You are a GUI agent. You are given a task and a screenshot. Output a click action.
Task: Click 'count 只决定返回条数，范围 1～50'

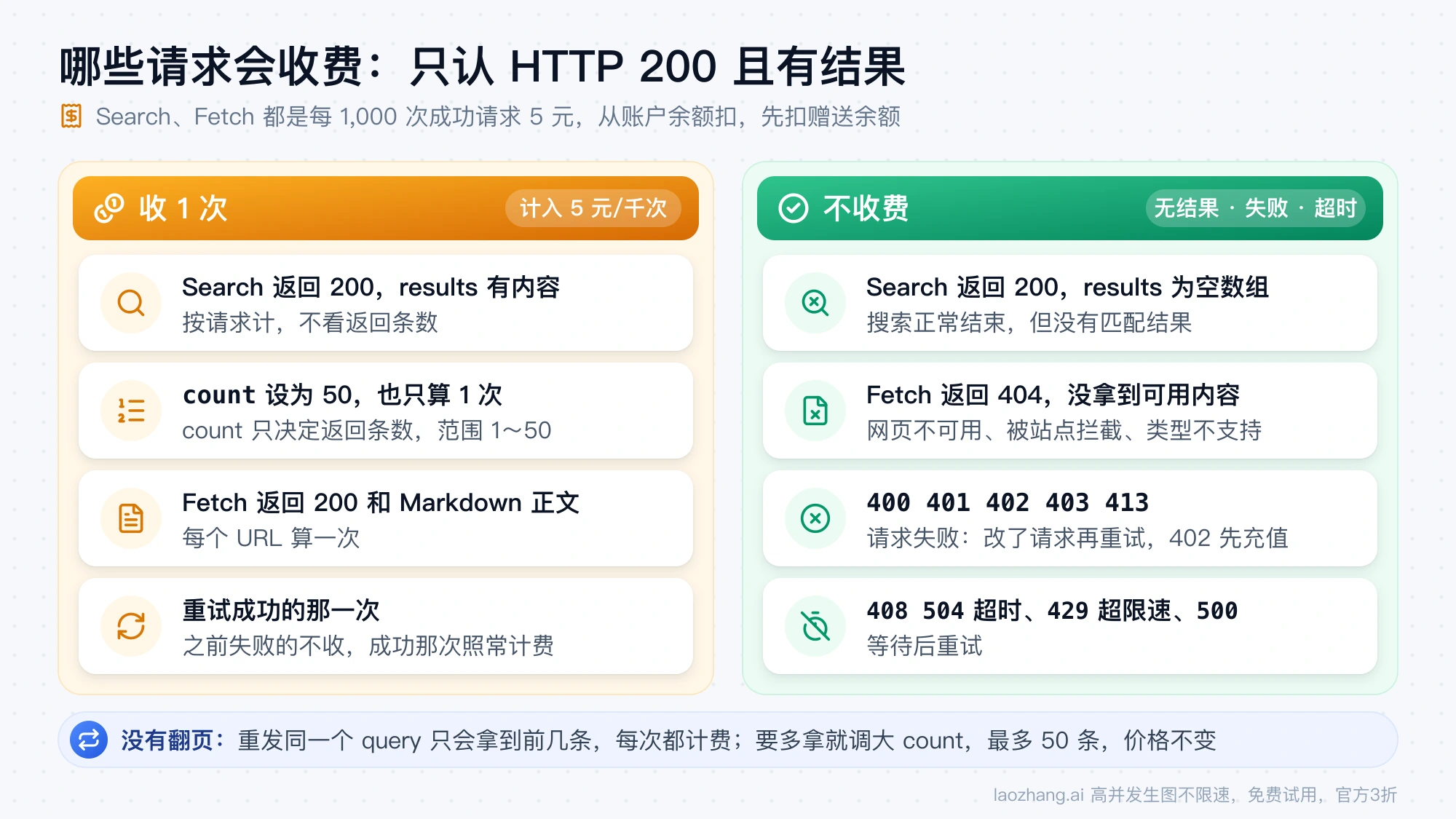[367, 430]
